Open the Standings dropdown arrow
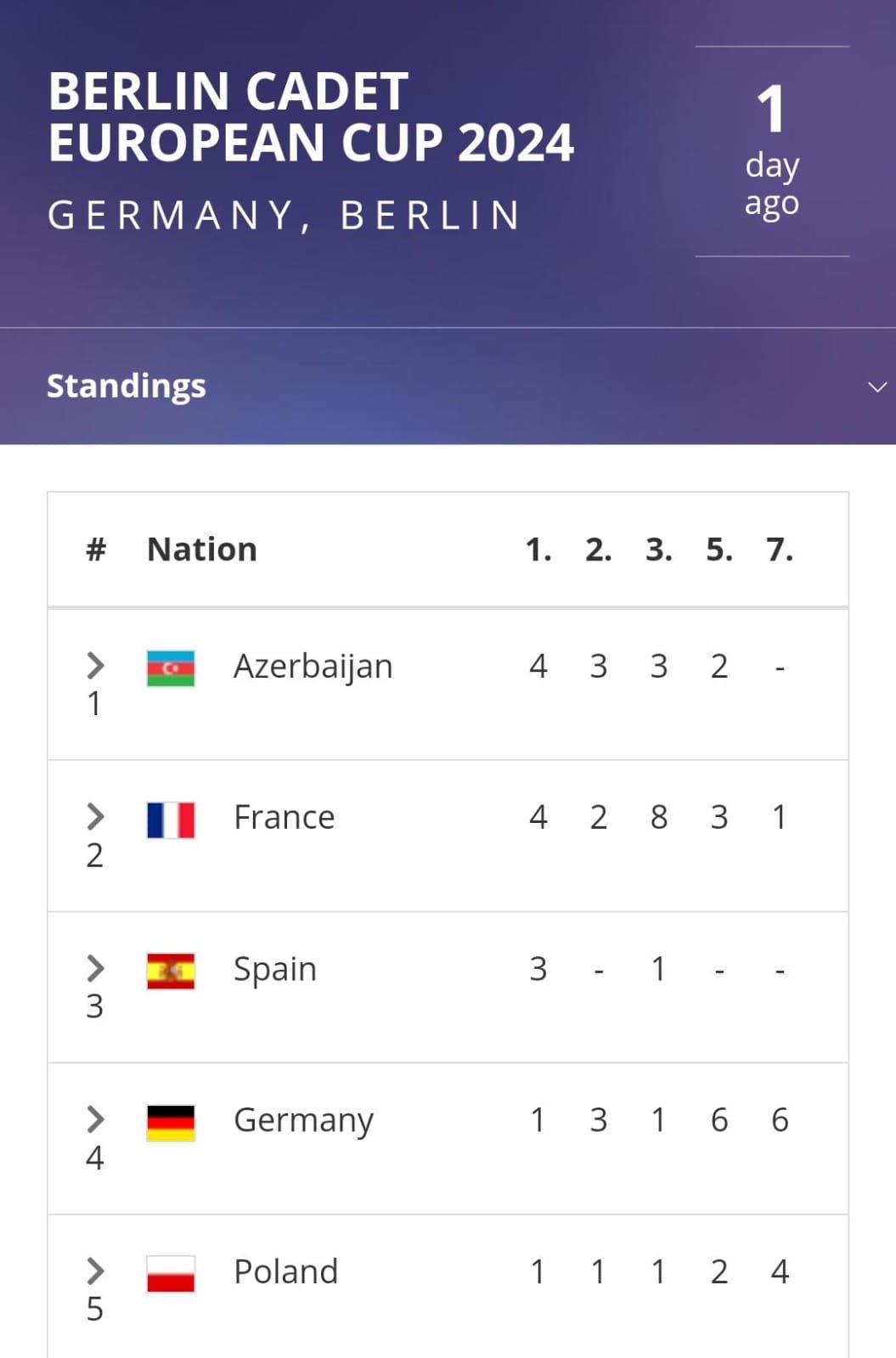This screenshot has width=896, height=1358. pyautogui.click(x=876, y=387)
